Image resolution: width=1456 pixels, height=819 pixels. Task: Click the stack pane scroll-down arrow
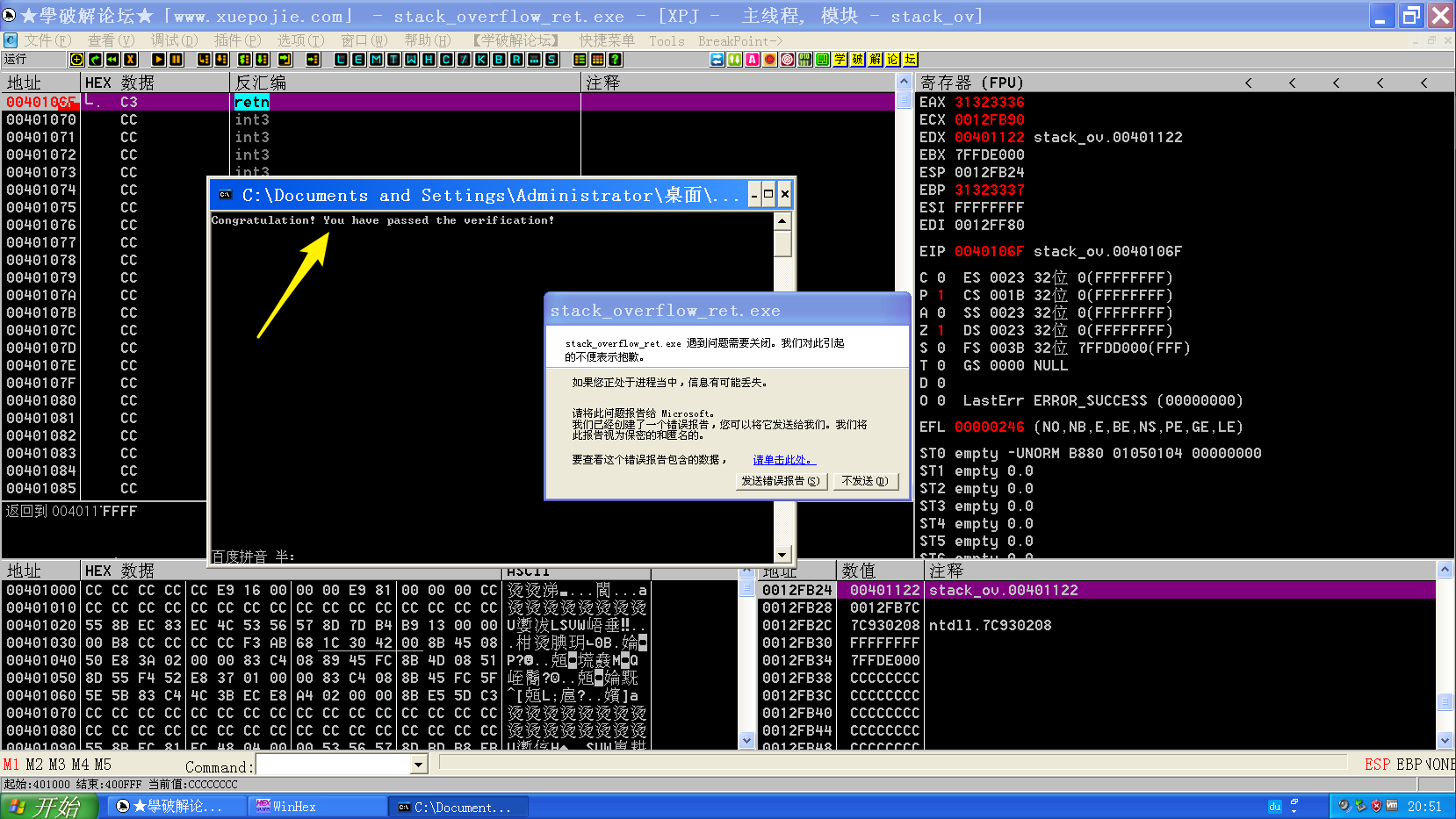click(x=1445, y=741)
